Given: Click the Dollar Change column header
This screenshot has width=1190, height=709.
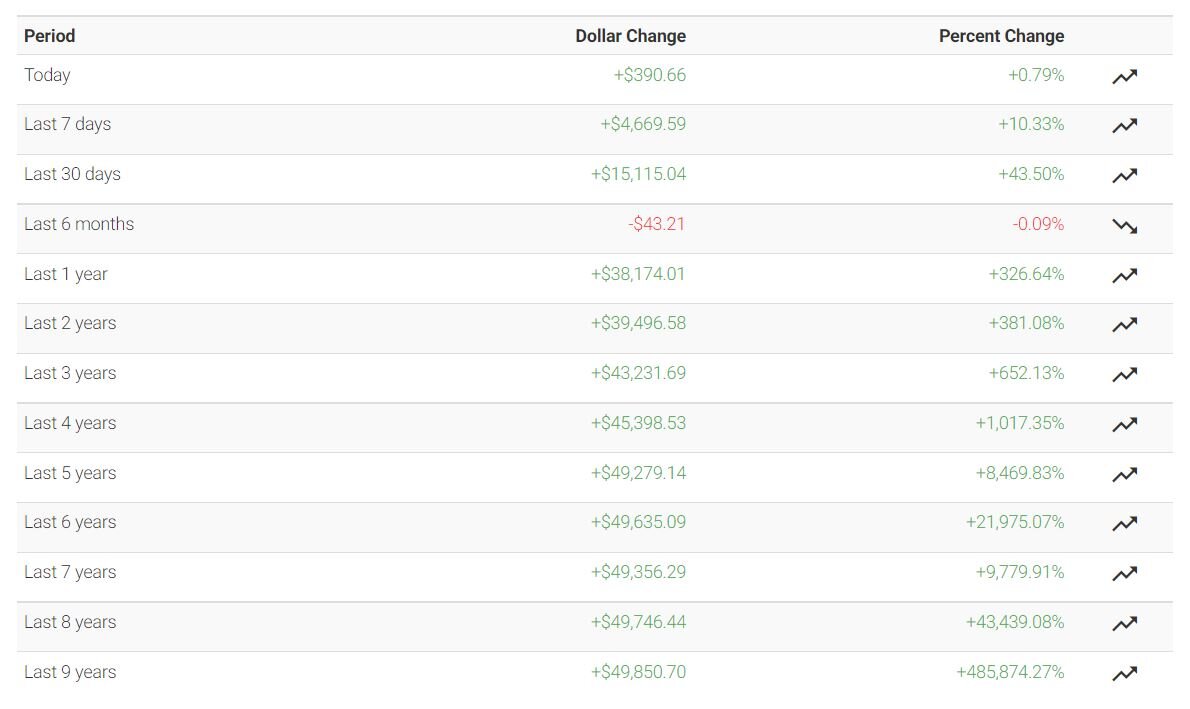Looking at the screenshot, I should click(x=630, y=36).
